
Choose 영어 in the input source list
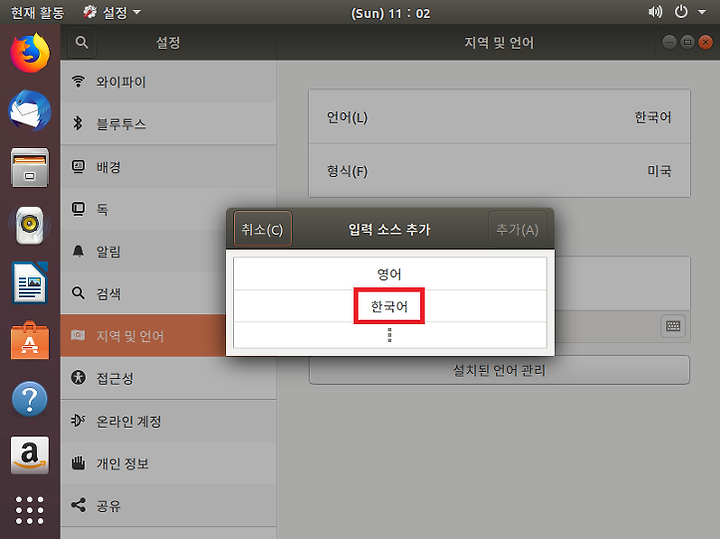click(390, 274)
